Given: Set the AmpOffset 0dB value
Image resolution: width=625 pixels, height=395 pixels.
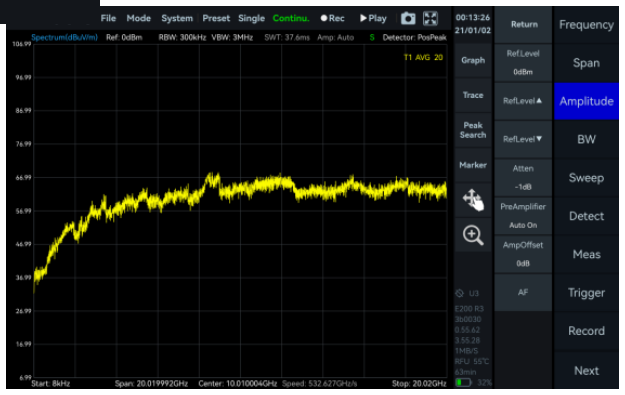Looking at the screenshot, I should click(x=524, y=254).
